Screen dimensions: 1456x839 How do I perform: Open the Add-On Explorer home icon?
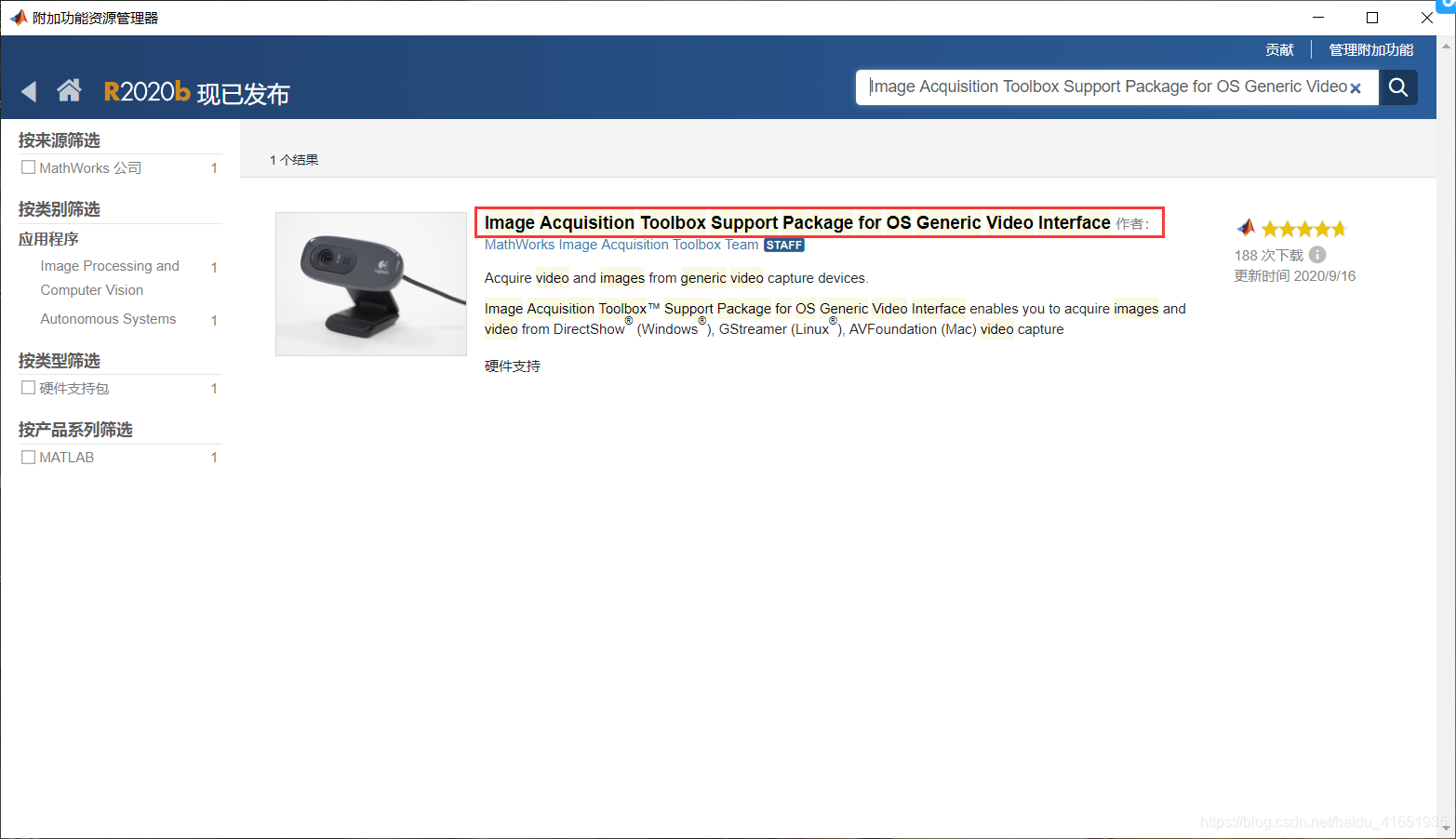[x=69, y=90]
